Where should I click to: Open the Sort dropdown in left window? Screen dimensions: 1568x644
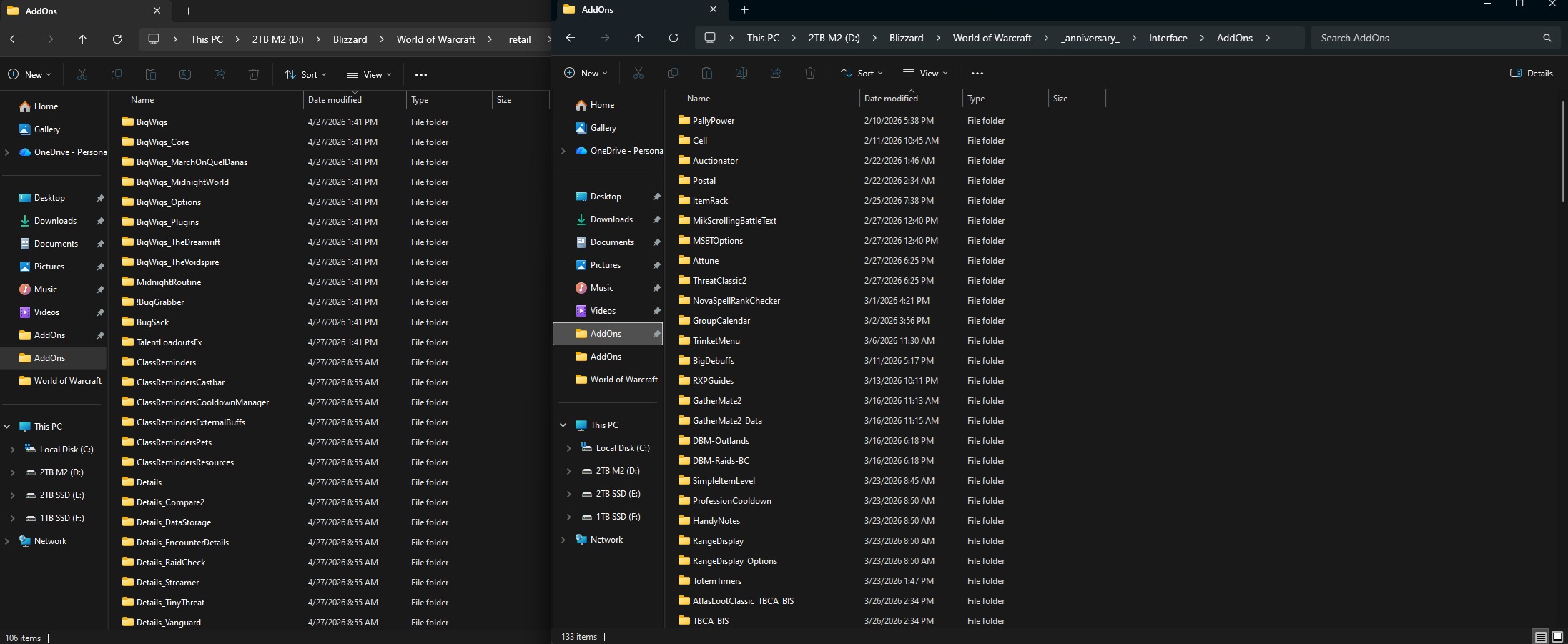tap(305, 74)
